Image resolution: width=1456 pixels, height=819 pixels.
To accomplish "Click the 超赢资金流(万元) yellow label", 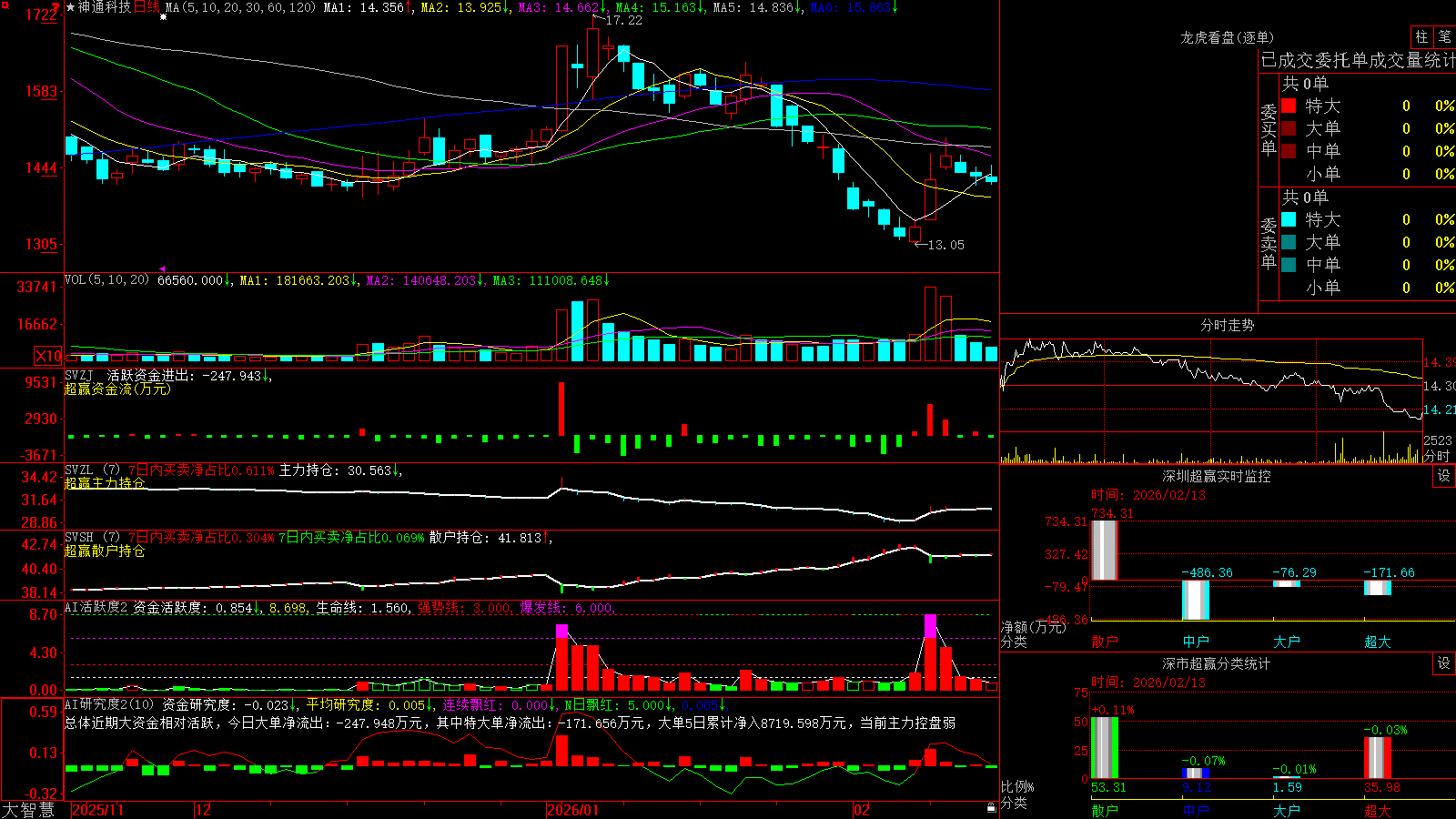I will tap(117, 389).
